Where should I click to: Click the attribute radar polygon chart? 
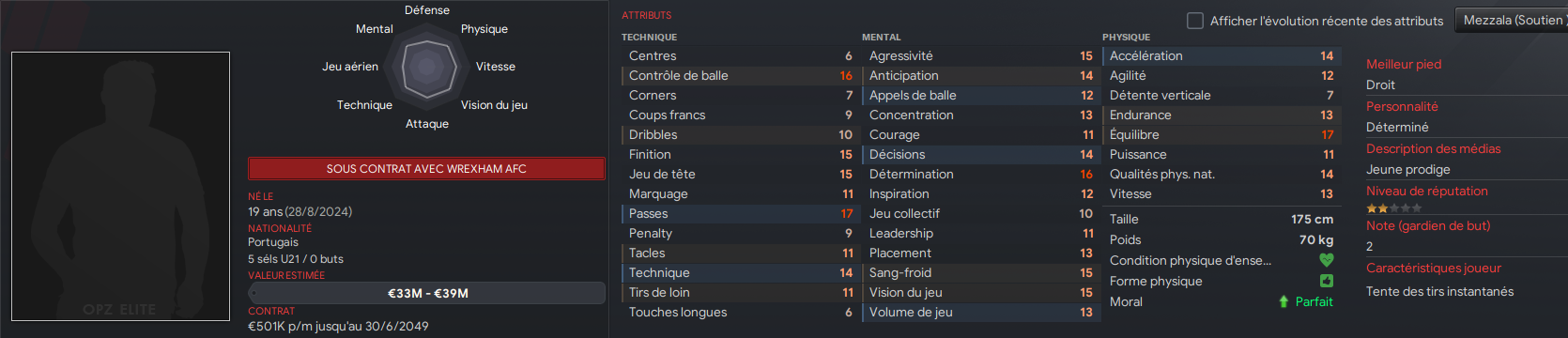[x=428, y=67]
